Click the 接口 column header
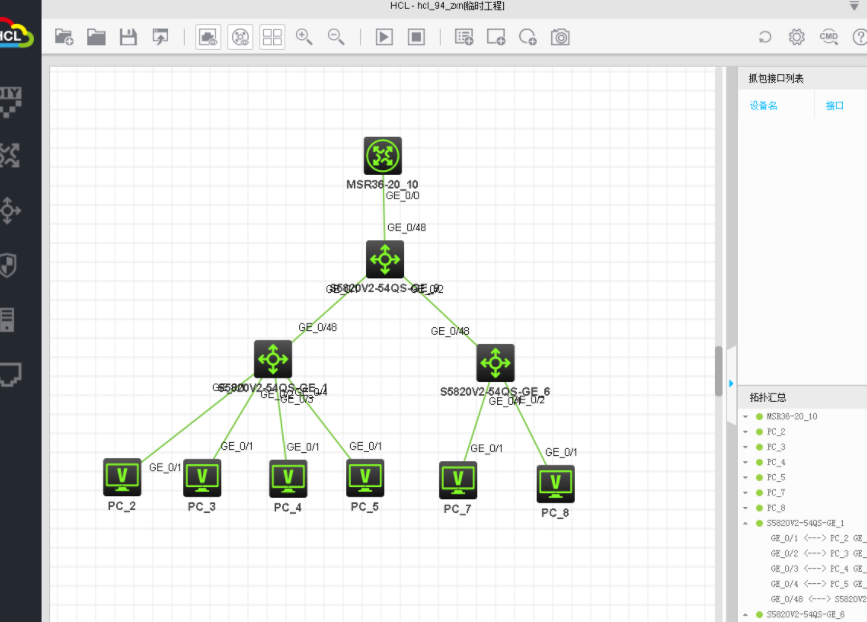 pos(834,106)
